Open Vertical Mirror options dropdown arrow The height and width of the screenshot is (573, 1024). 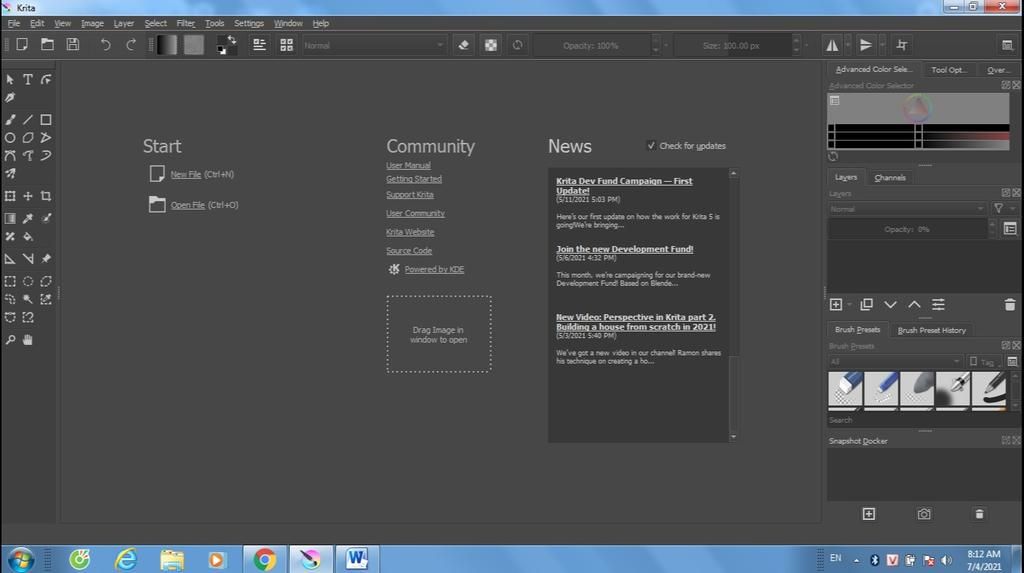pos(882,45)
